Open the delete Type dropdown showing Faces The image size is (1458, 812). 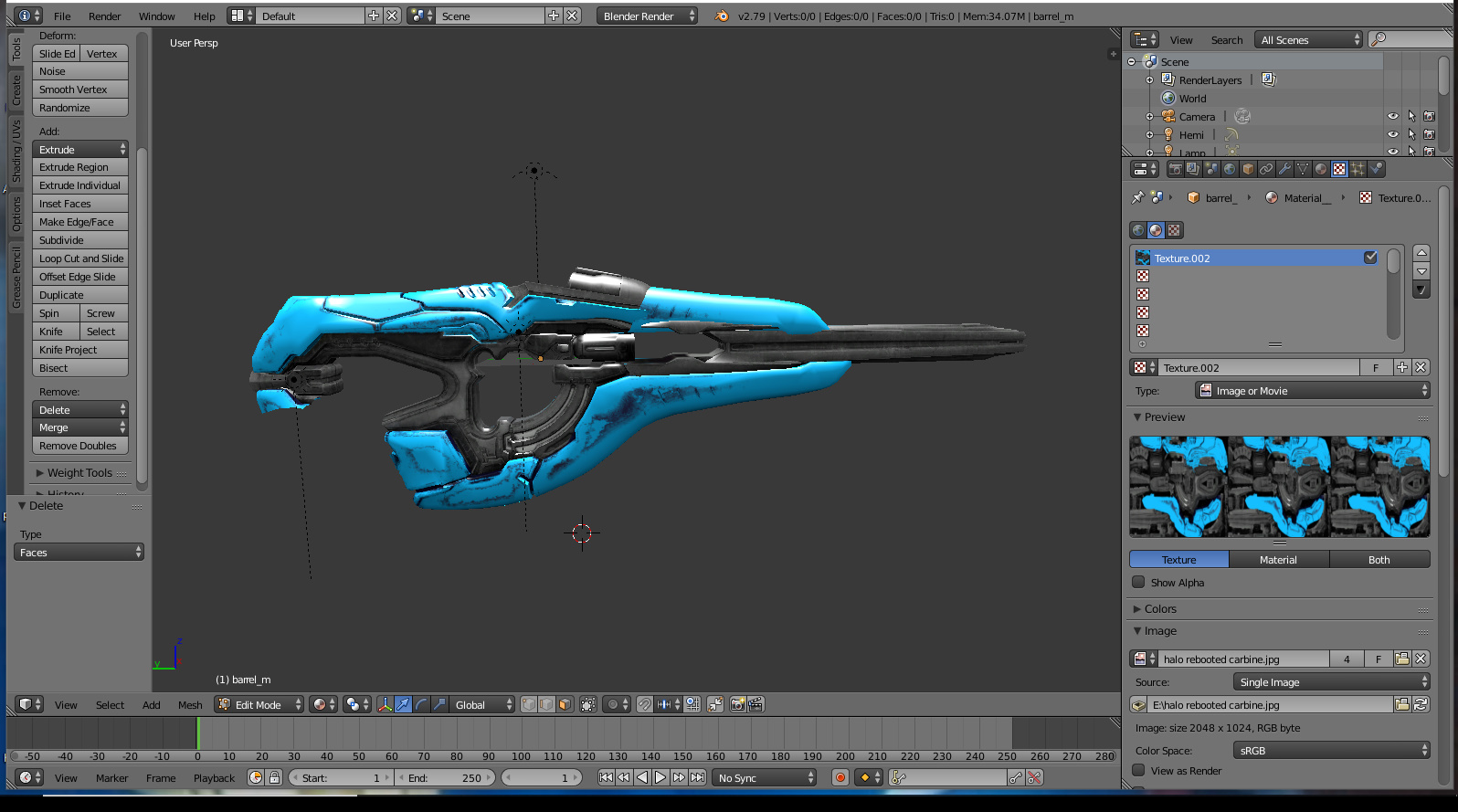(79, 552)
